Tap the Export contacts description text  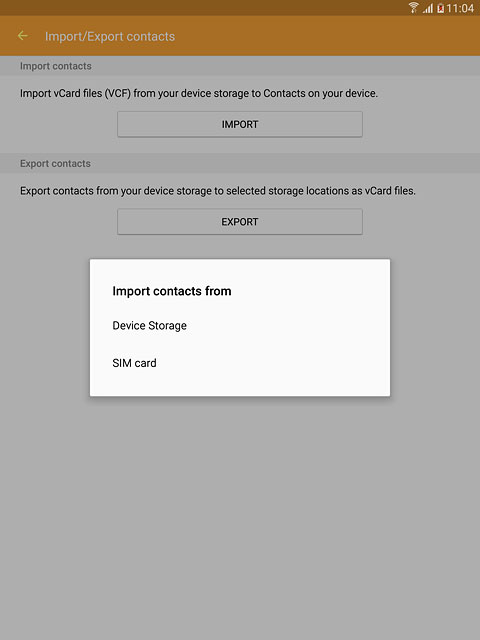pos(218,191)
